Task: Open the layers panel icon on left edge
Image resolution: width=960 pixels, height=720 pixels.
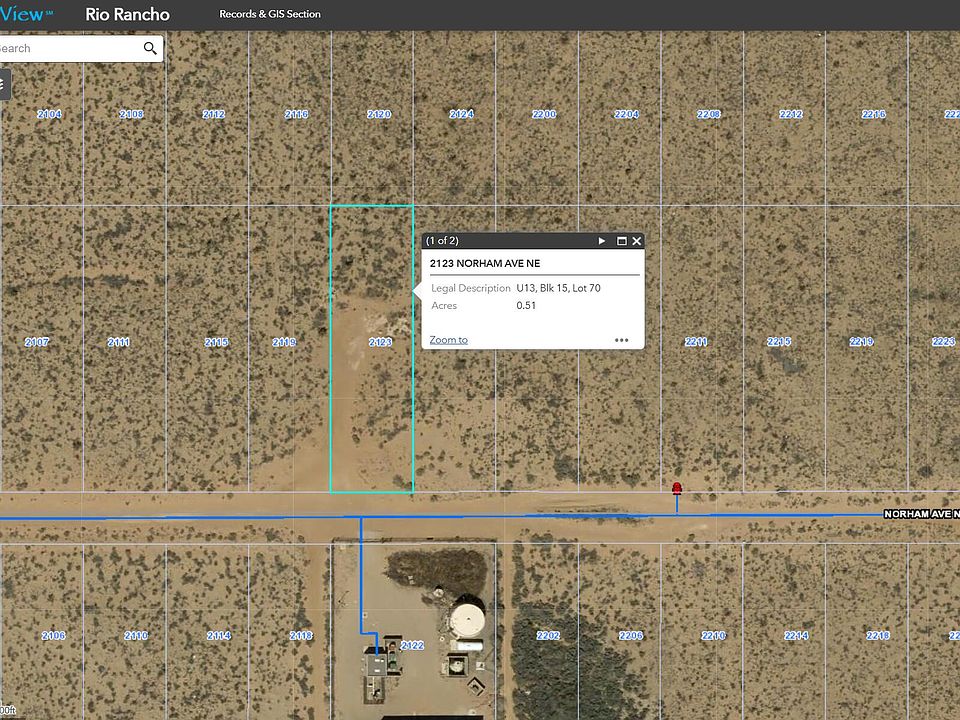Action: tap(4, 84)
